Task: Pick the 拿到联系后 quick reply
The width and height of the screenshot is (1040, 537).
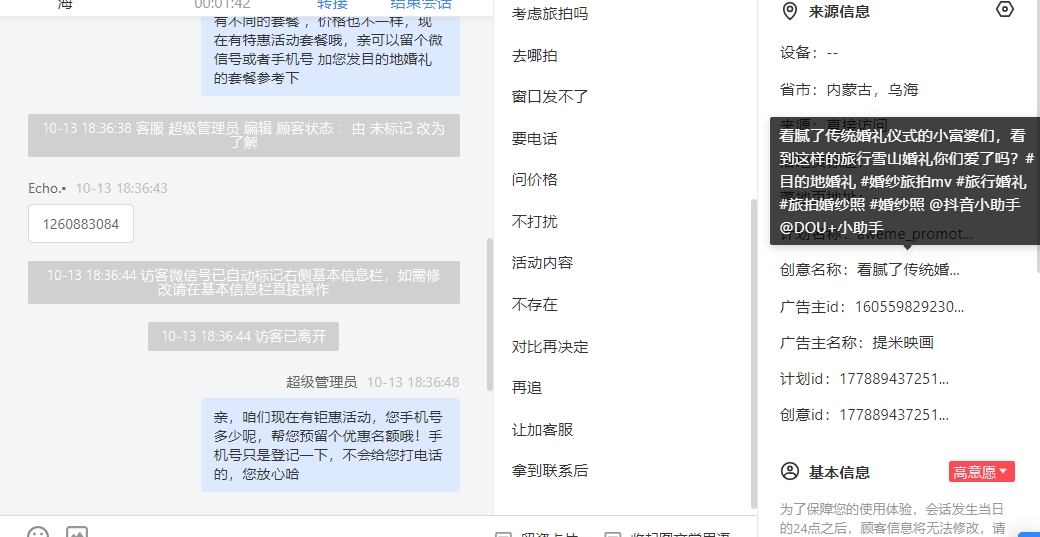Action: click(x=550, y=471)
